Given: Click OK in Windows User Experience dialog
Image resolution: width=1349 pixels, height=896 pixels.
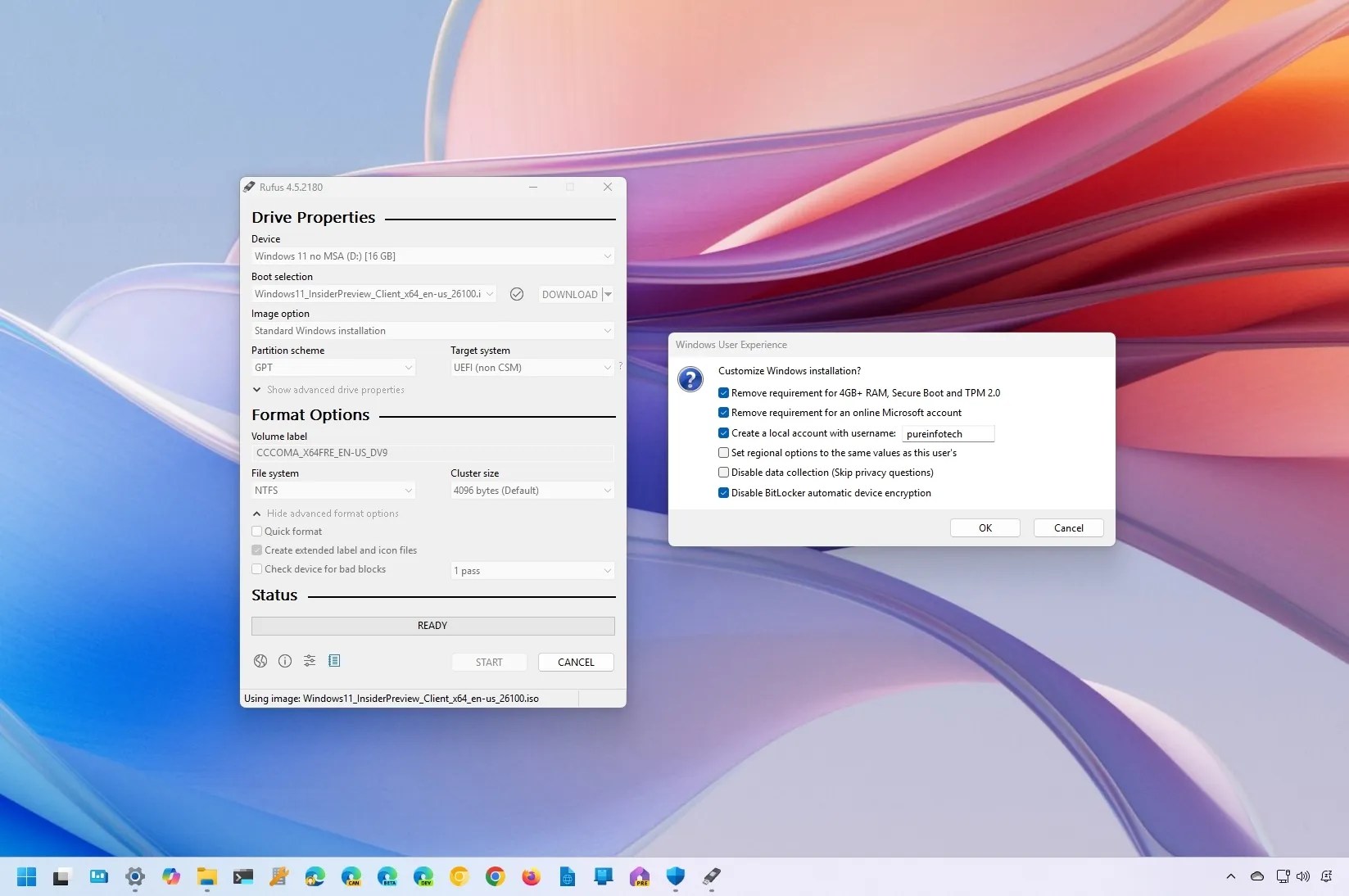Looking at the screenshot, I should (x=985, y=527).
